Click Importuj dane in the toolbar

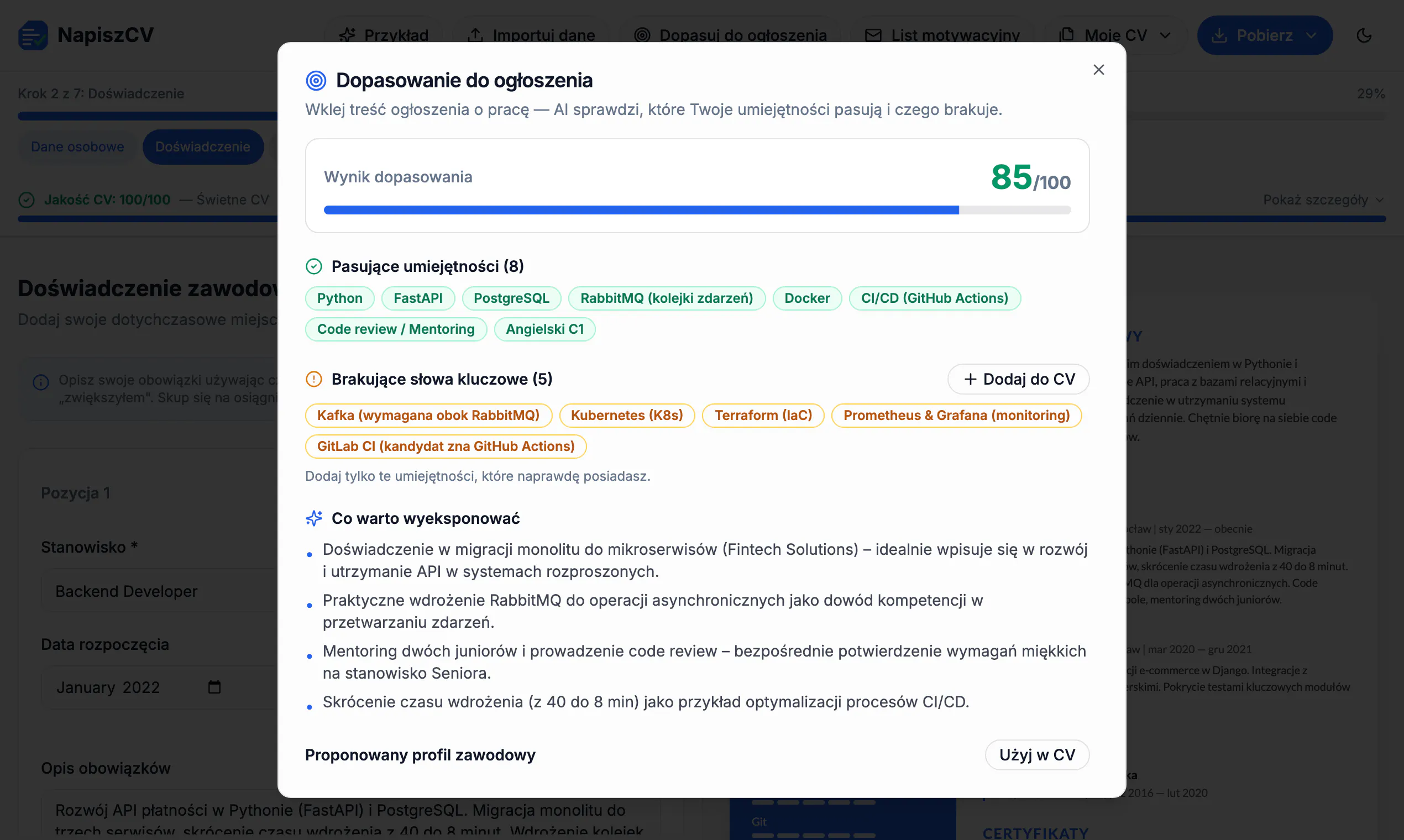coord(531,35)
